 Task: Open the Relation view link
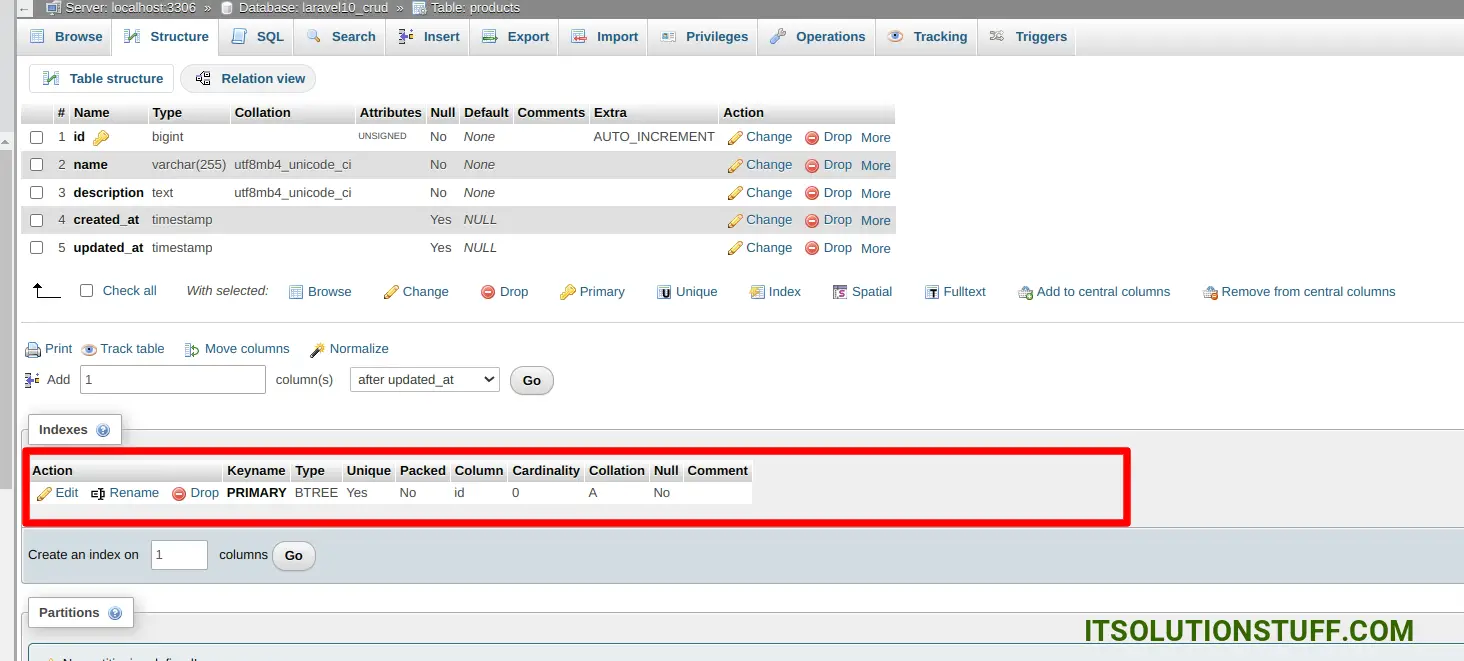point(250,79)
